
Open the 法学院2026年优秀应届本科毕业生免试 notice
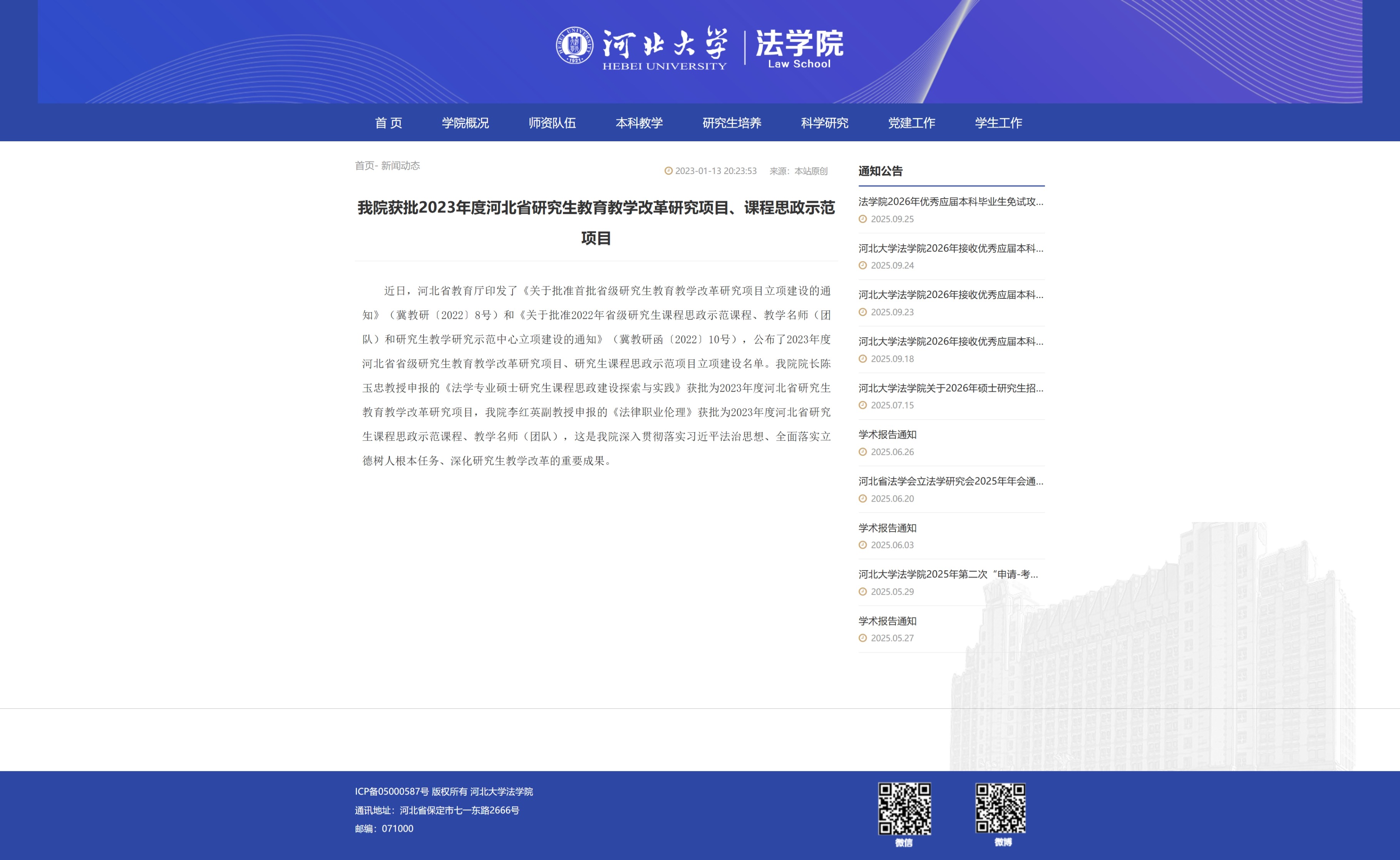click(951, 201)
